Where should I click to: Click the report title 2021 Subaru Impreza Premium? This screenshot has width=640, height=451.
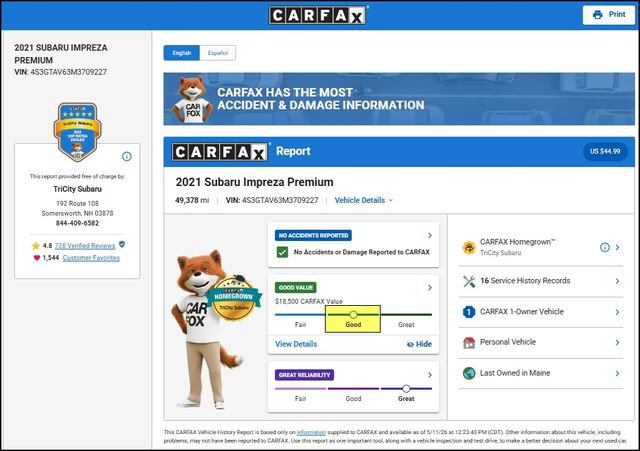pos(254,182)
